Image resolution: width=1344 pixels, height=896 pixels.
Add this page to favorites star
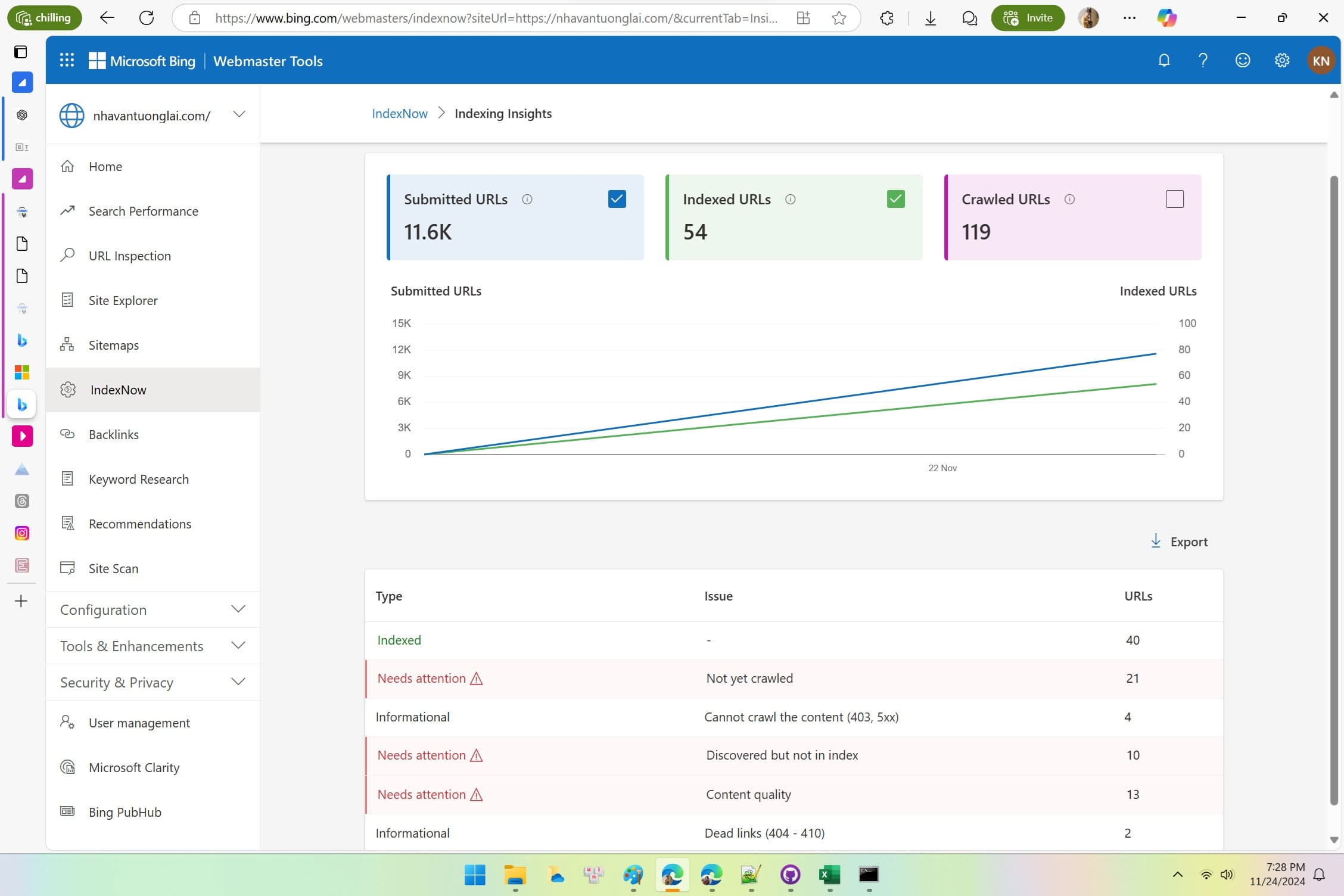(x=839, y=18)
